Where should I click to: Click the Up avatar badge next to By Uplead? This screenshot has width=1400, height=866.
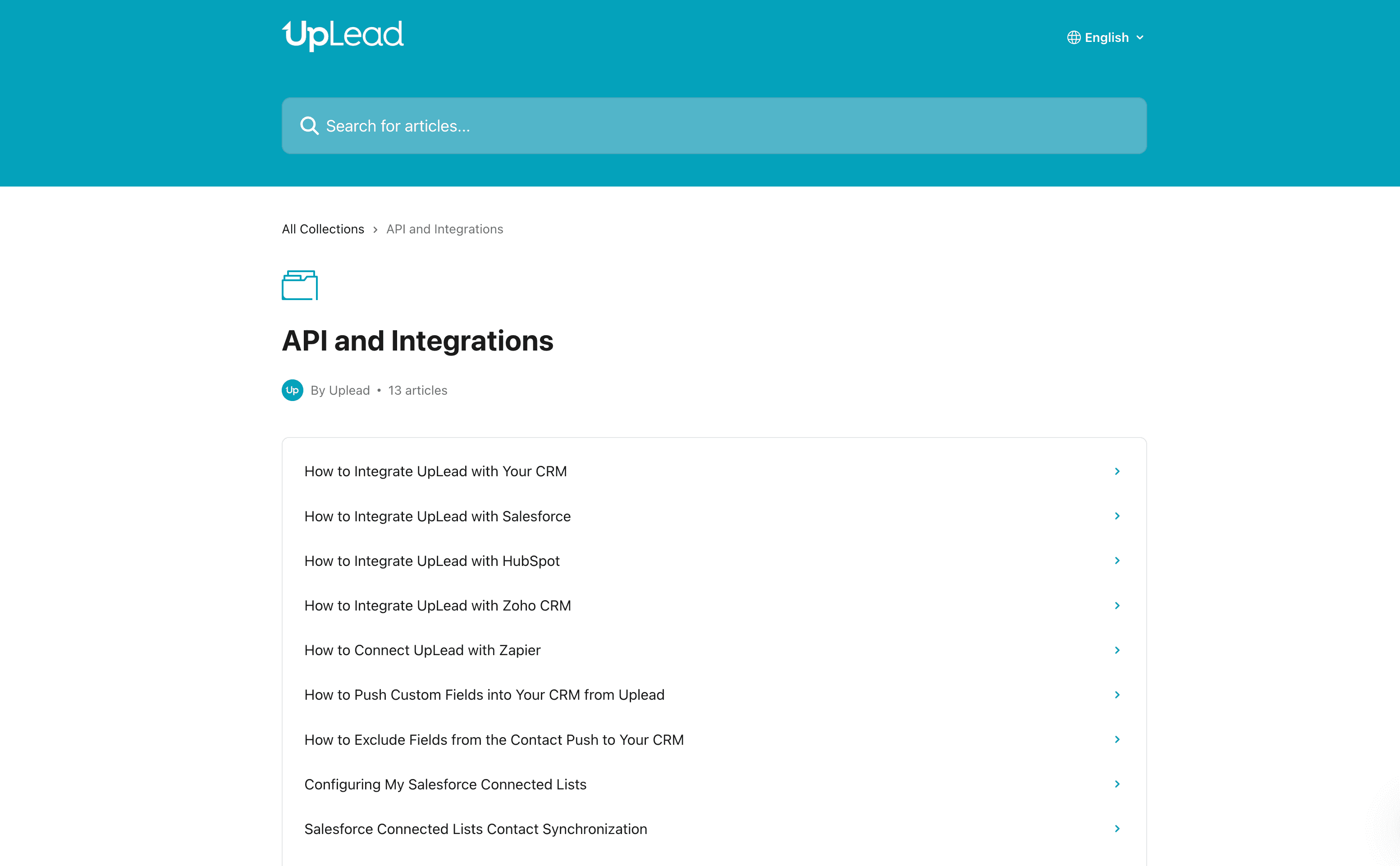point(292,390)
